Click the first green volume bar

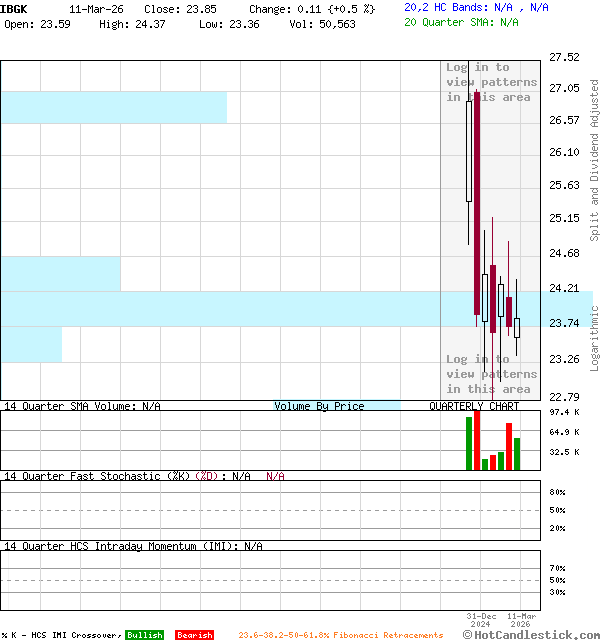468,443
